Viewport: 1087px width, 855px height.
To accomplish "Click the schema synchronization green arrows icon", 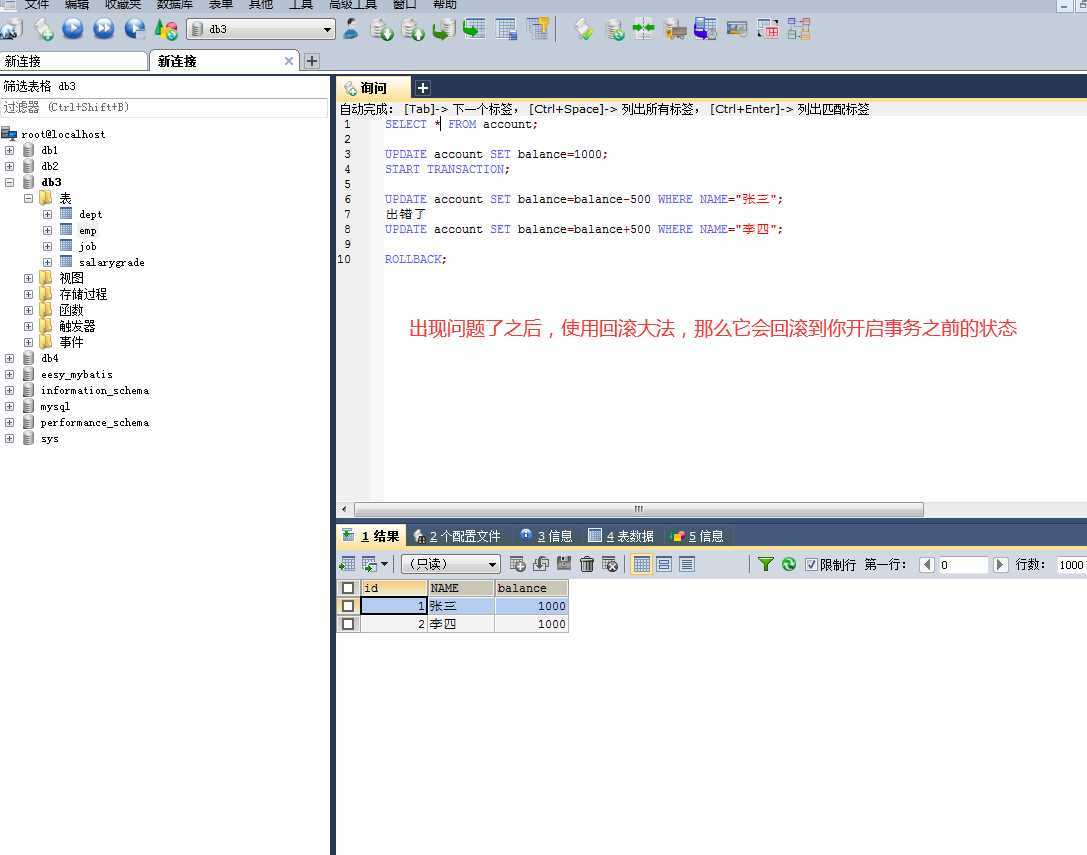I will [644, 29].
